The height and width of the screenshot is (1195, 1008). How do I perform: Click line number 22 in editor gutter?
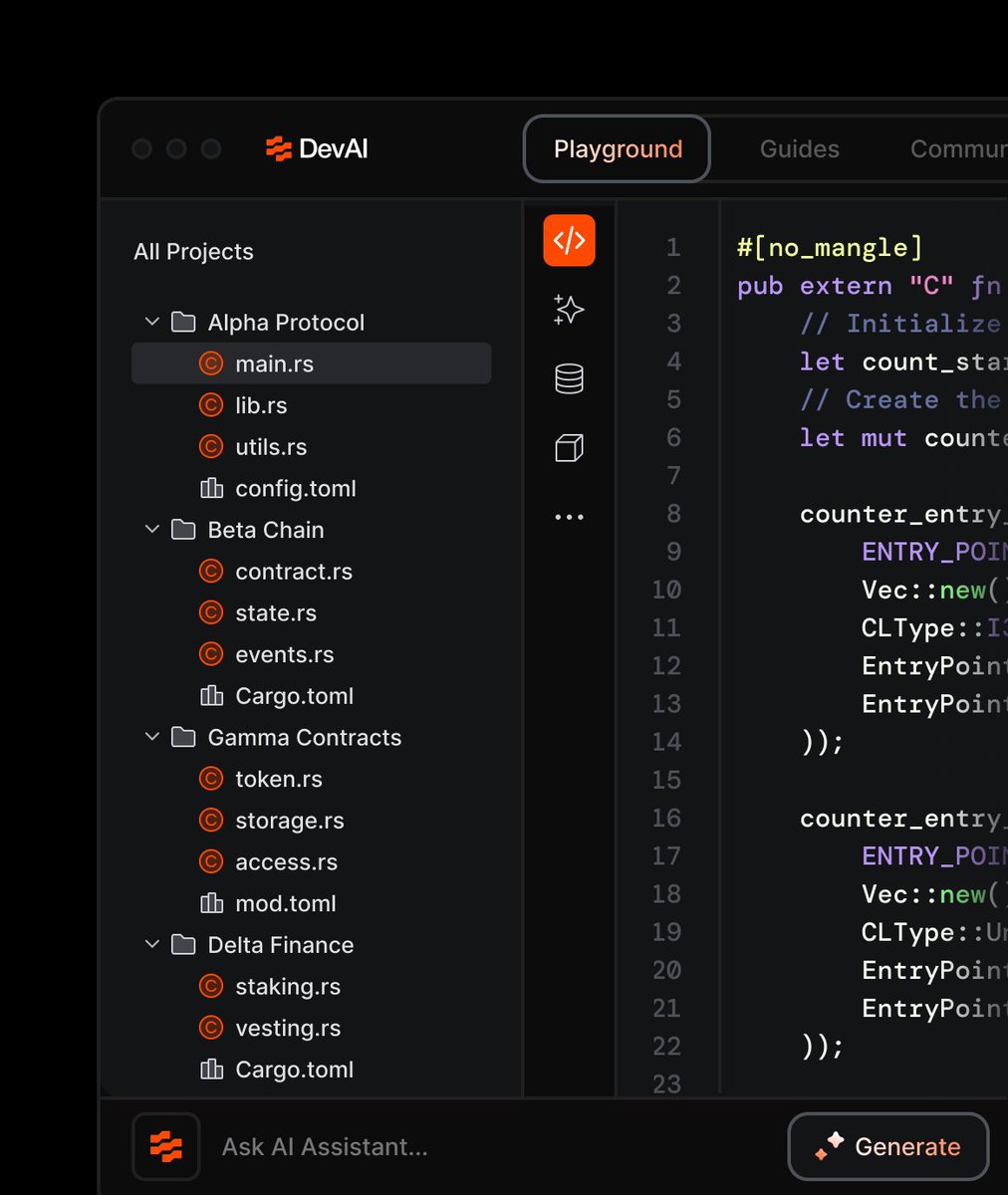666,1046
